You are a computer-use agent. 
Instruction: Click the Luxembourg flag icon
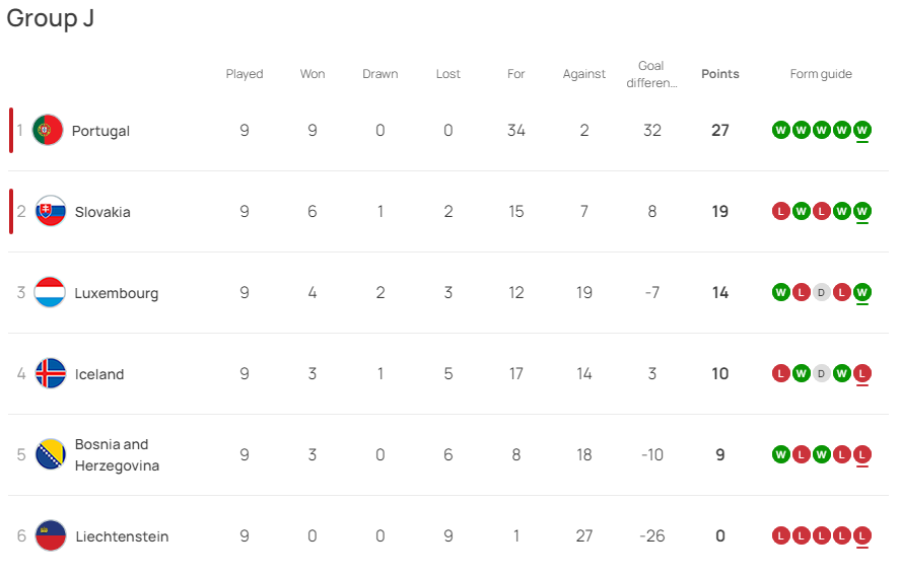point(50,293)
